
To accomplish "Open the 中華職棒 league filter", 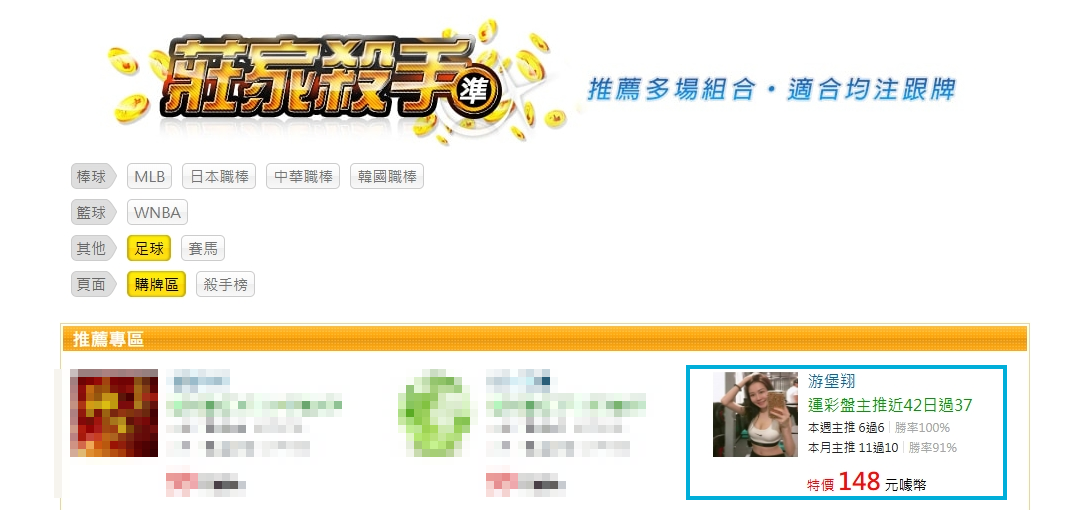I will (303, 177).
